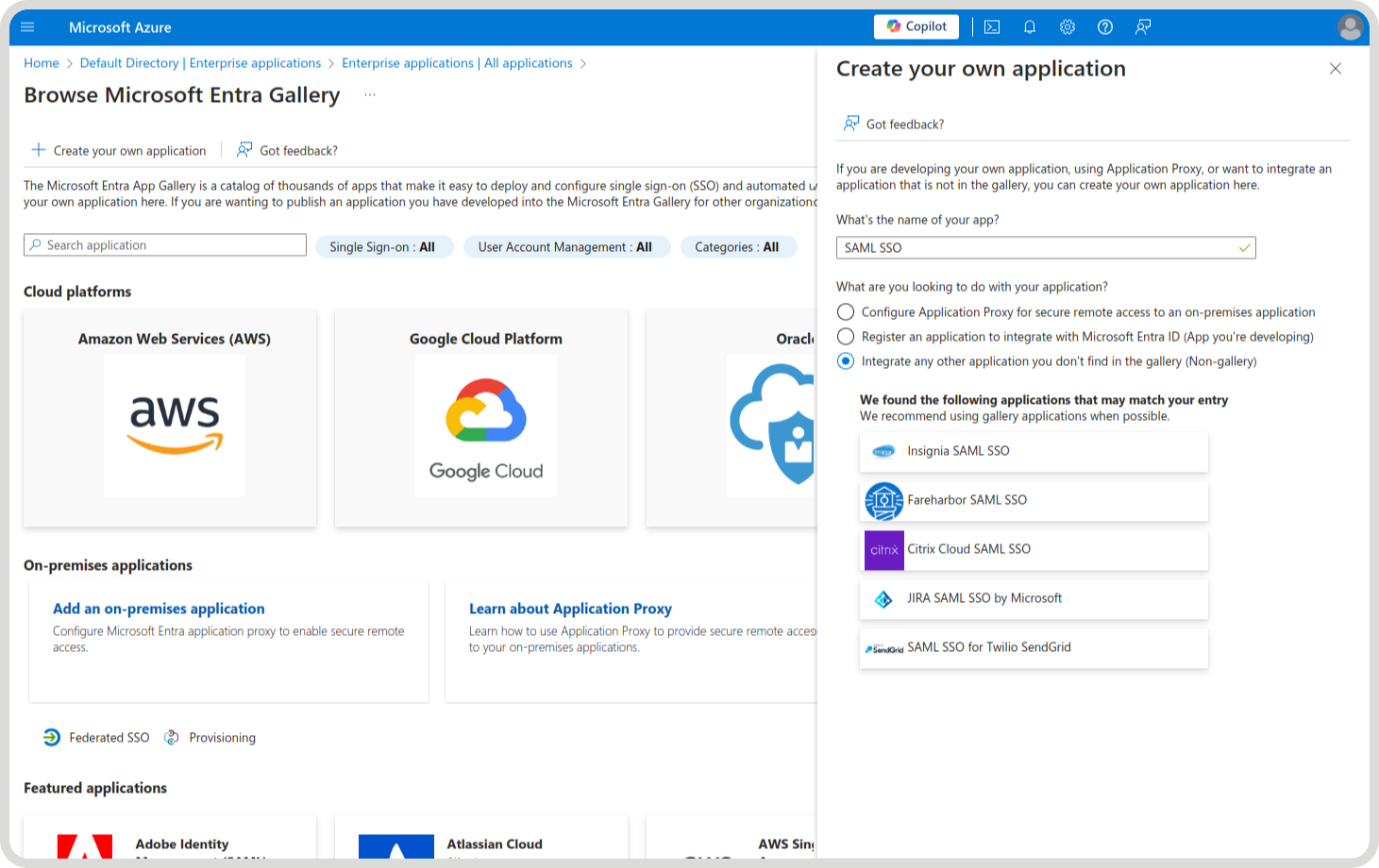Click the feedback icon in the Create panel
Viewport: 1379px width, 868px height.
coord(851,124)
